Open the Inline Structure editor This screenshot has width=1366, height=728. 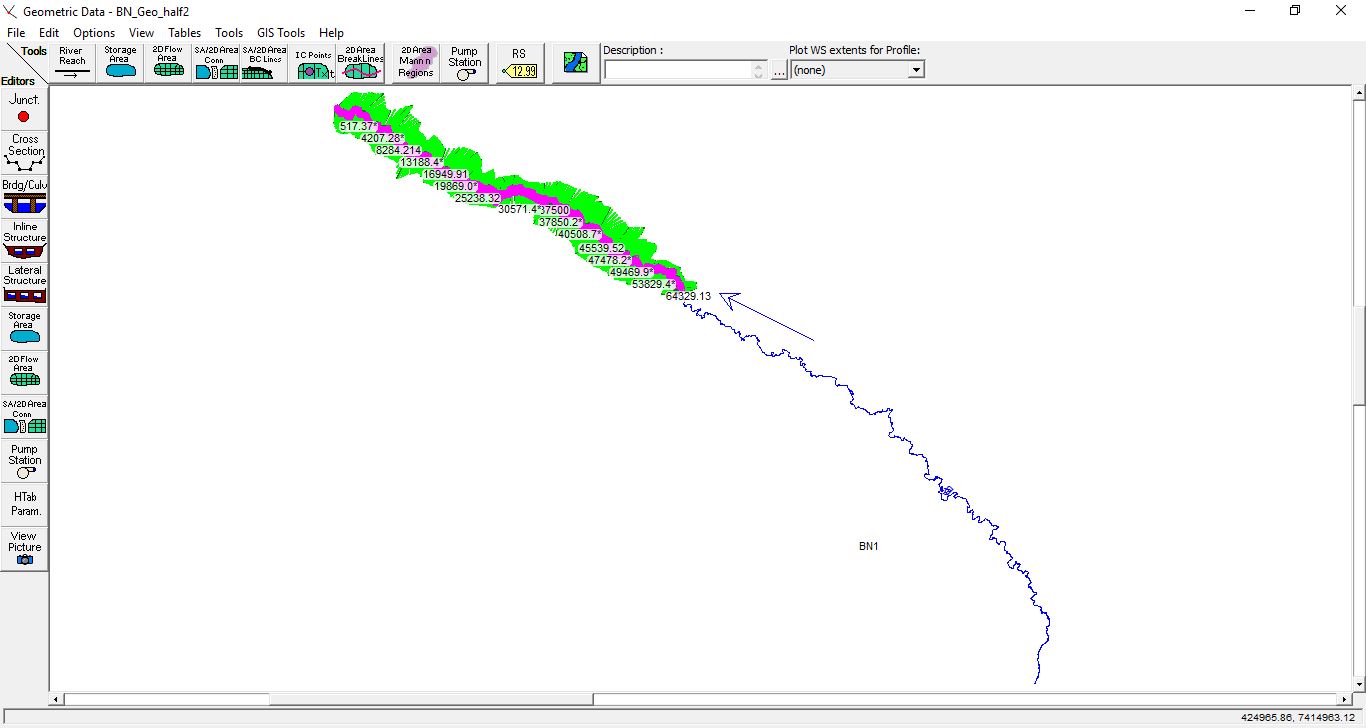25,239
